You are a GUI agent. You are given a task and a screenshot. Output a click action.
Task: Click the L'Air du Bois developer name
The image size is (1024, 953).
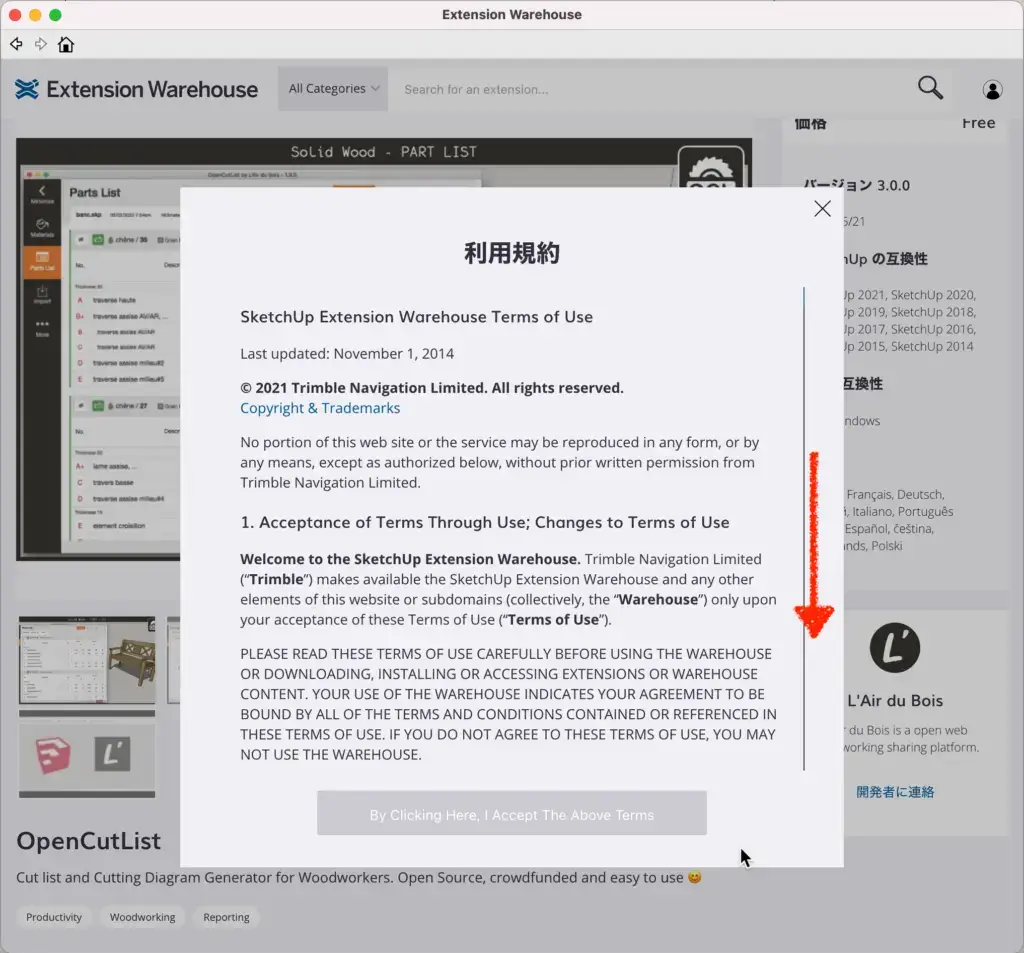[x=895, y=701]
